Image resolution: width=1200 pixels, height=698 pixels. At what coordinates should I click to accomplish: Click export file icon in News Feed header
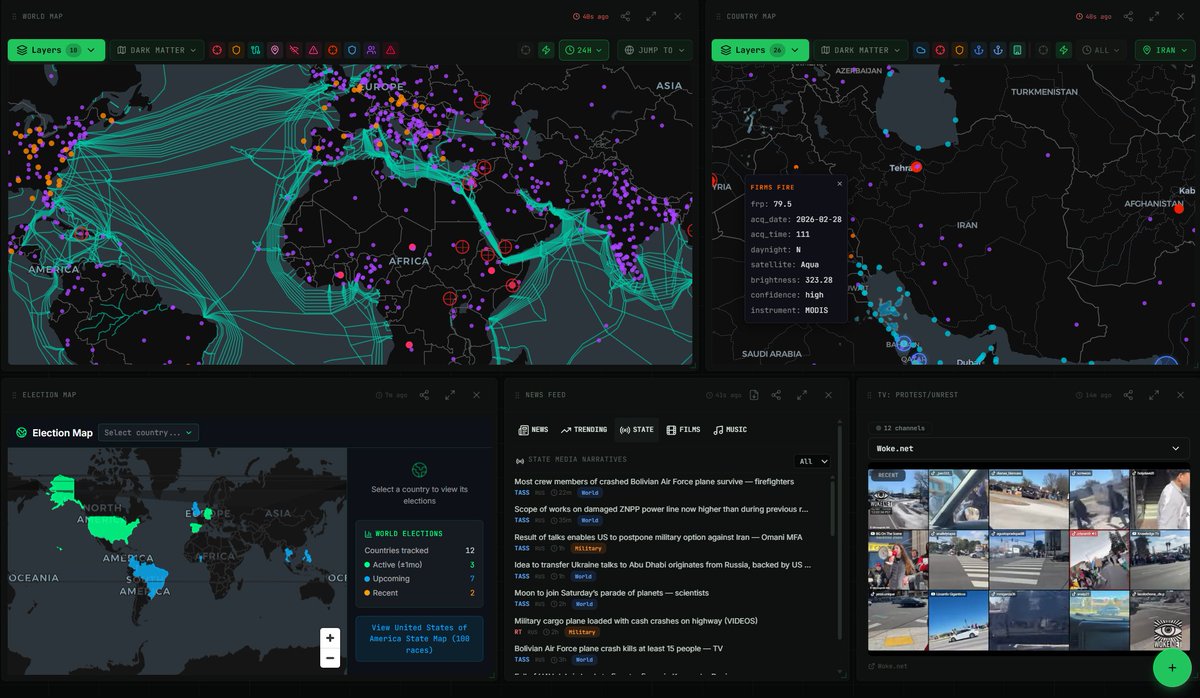[x=754, y=395]
